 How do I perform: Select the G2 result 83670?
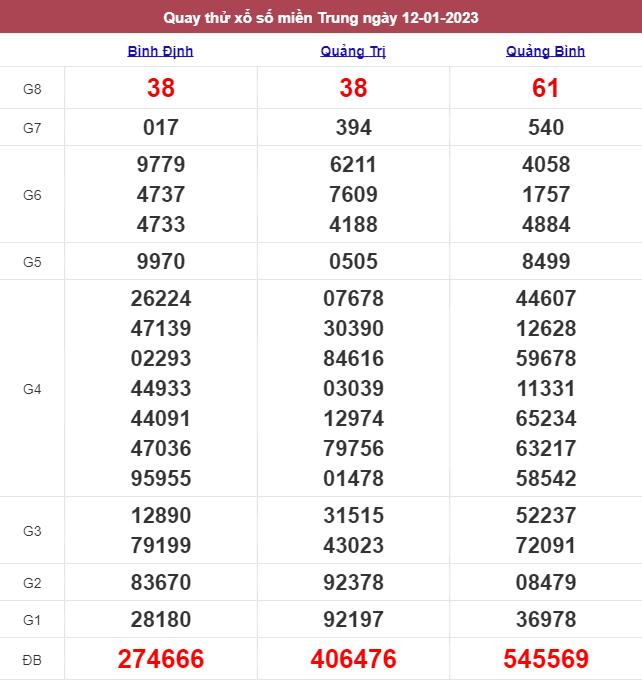coord(160,582)
